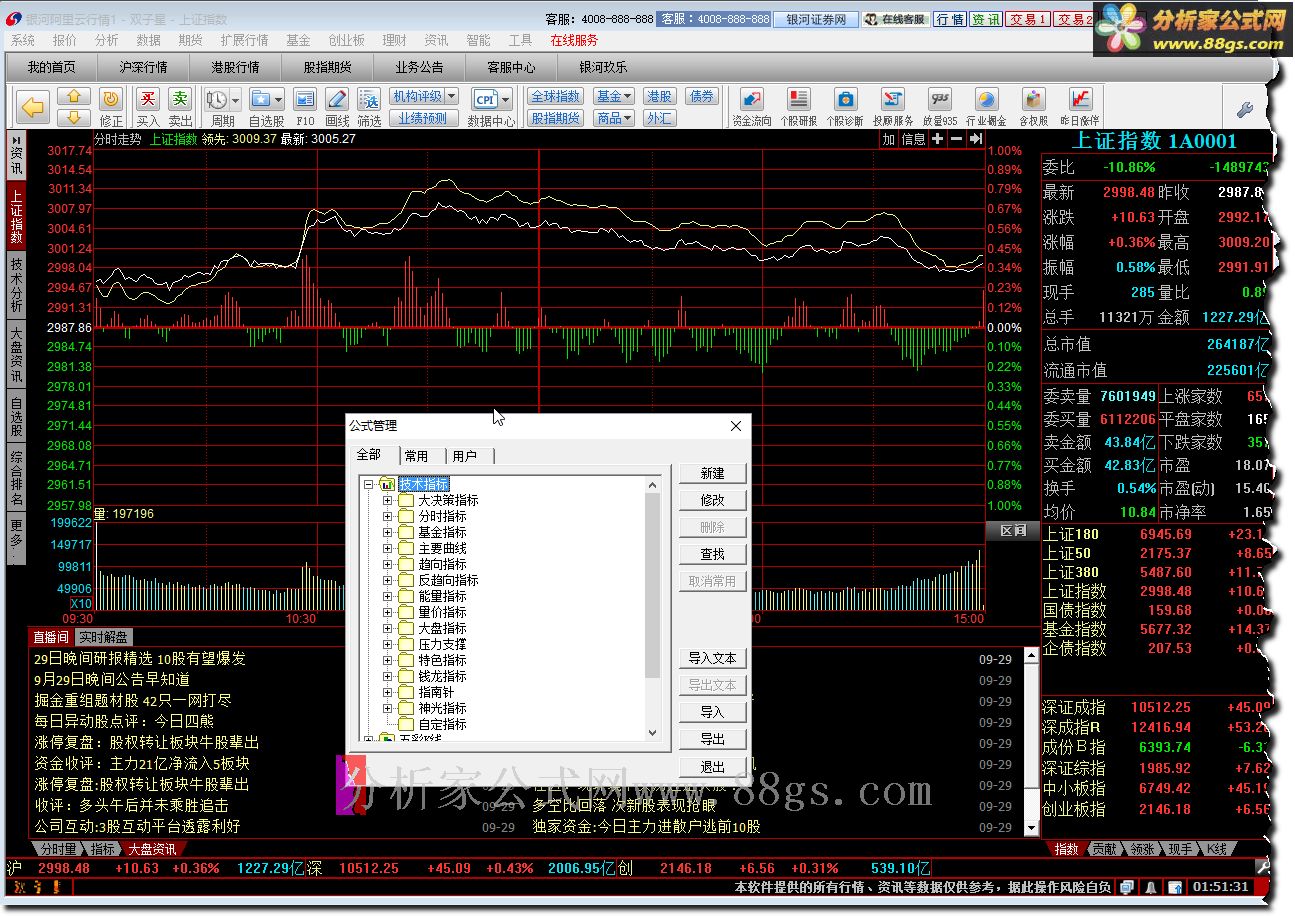Click the 创业板指 index row
The width and height of the screenshot is (1295, 916).
1158,809
